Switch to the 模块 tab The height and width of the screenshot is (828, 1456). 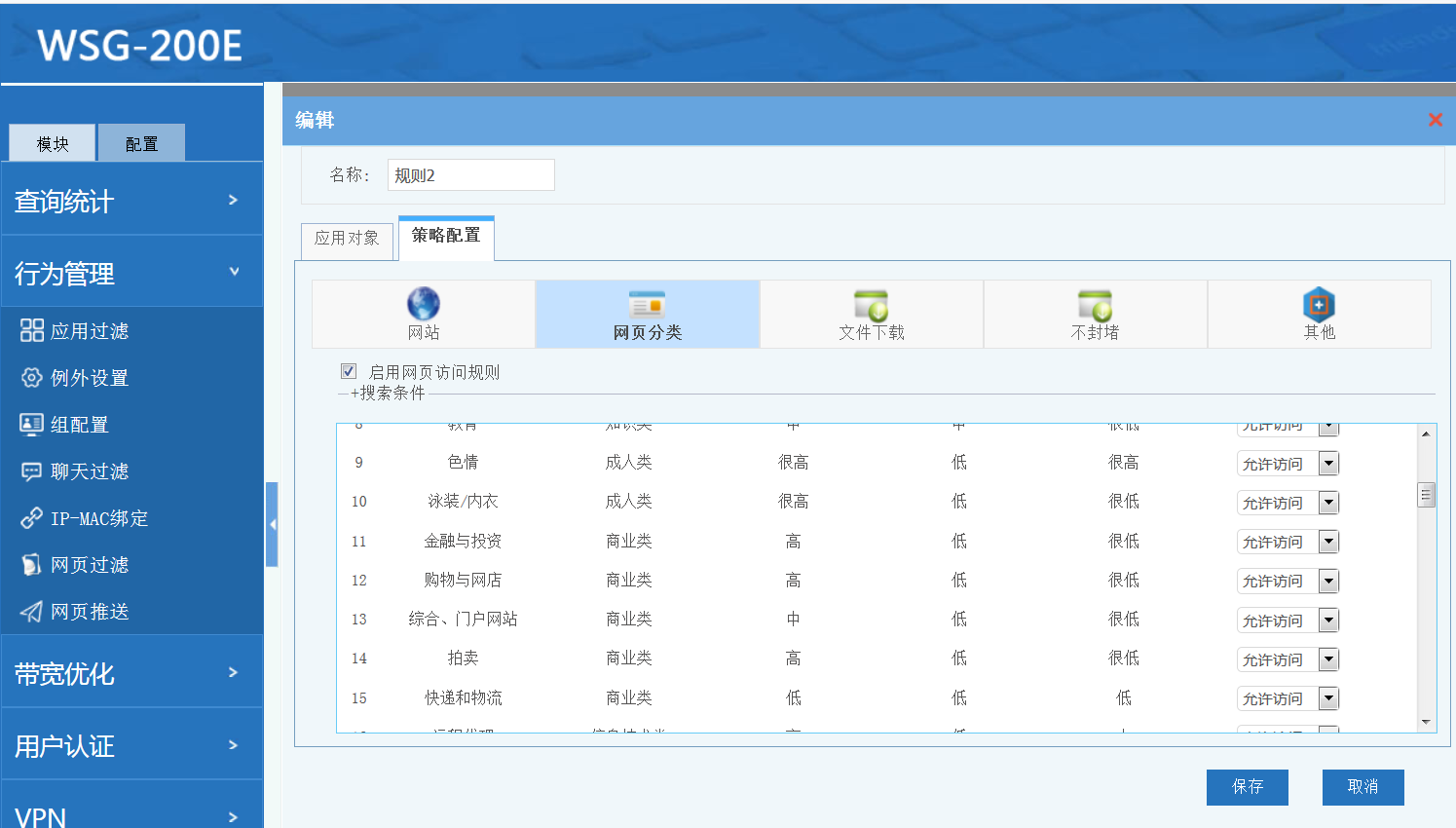53,144
